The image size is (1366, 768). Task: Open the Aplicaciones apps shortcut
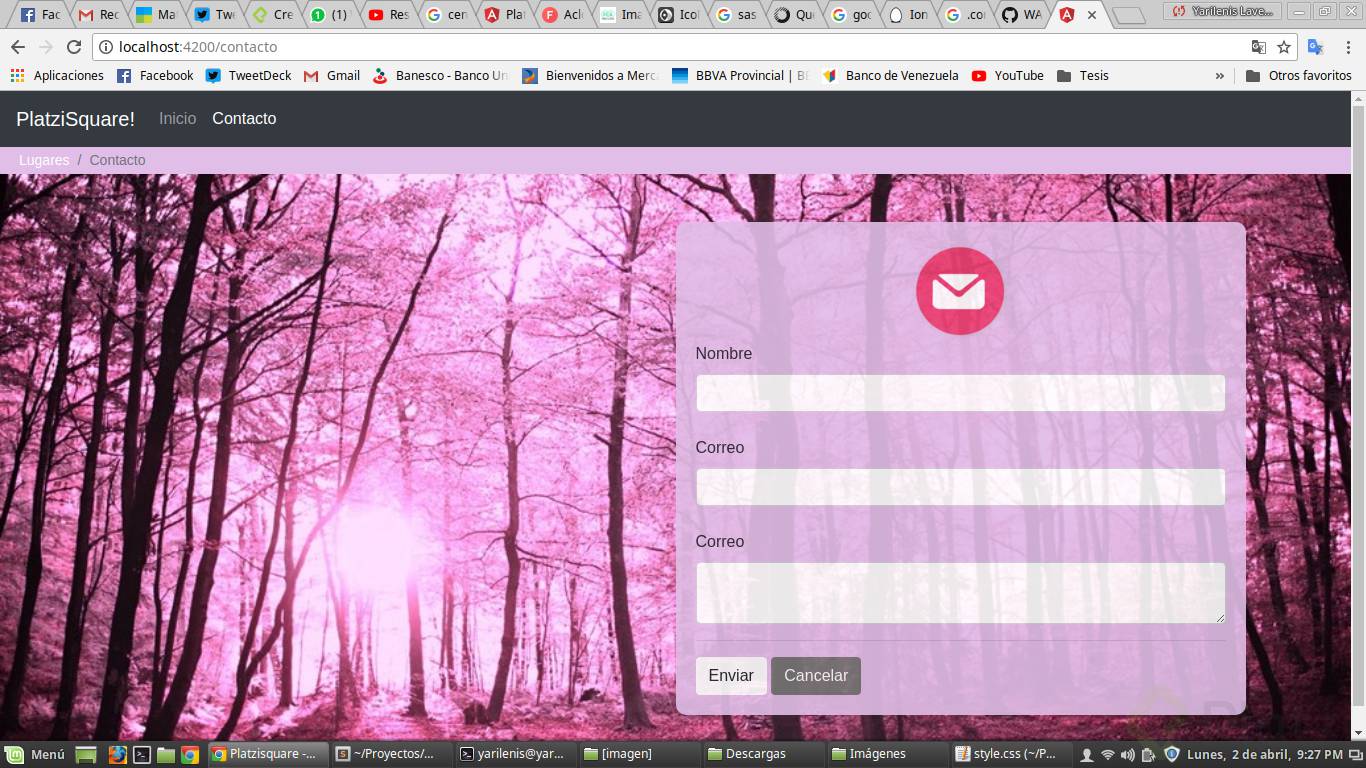tap(57, 75)
